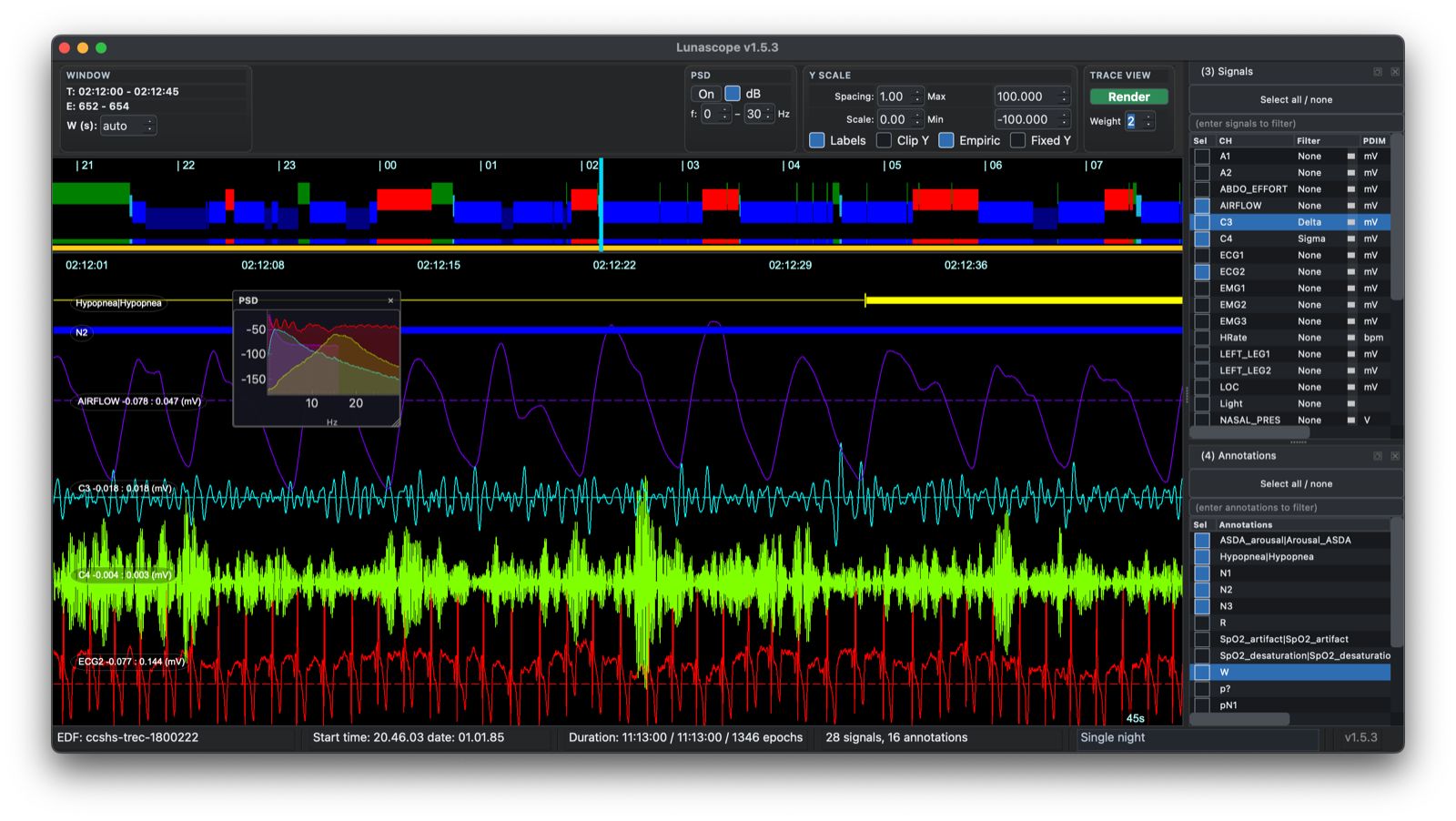Click the EDF file name in status bar
This screenshot has height=821, width=1456.
point(127,738)
